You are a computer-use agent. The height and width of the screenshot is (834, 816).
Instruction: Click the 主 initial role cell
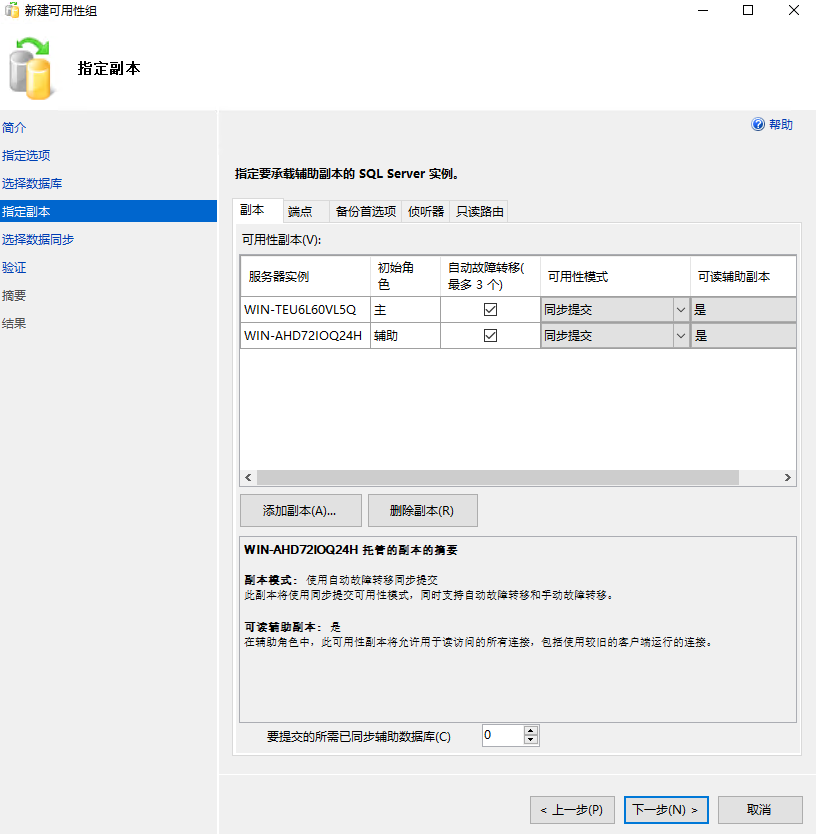coord(405,310)
